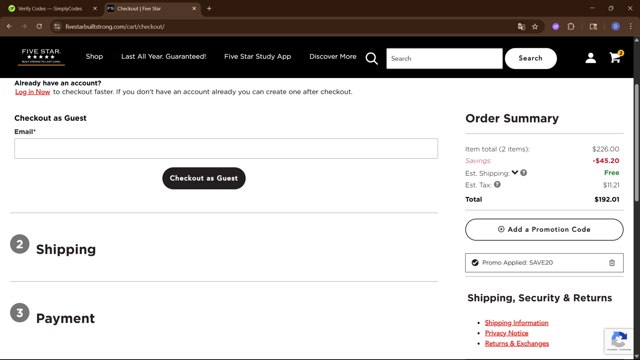Click the translate page icon
640x360 pixels.
521,27
